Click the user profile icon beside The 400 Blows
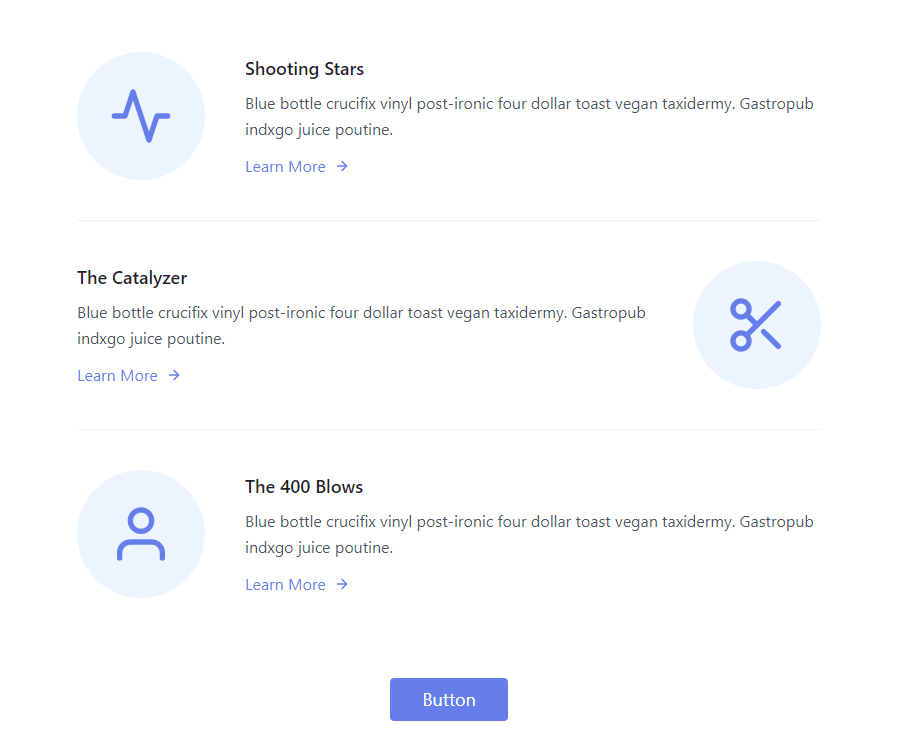901x747 pixels. [x=141, y=534]
